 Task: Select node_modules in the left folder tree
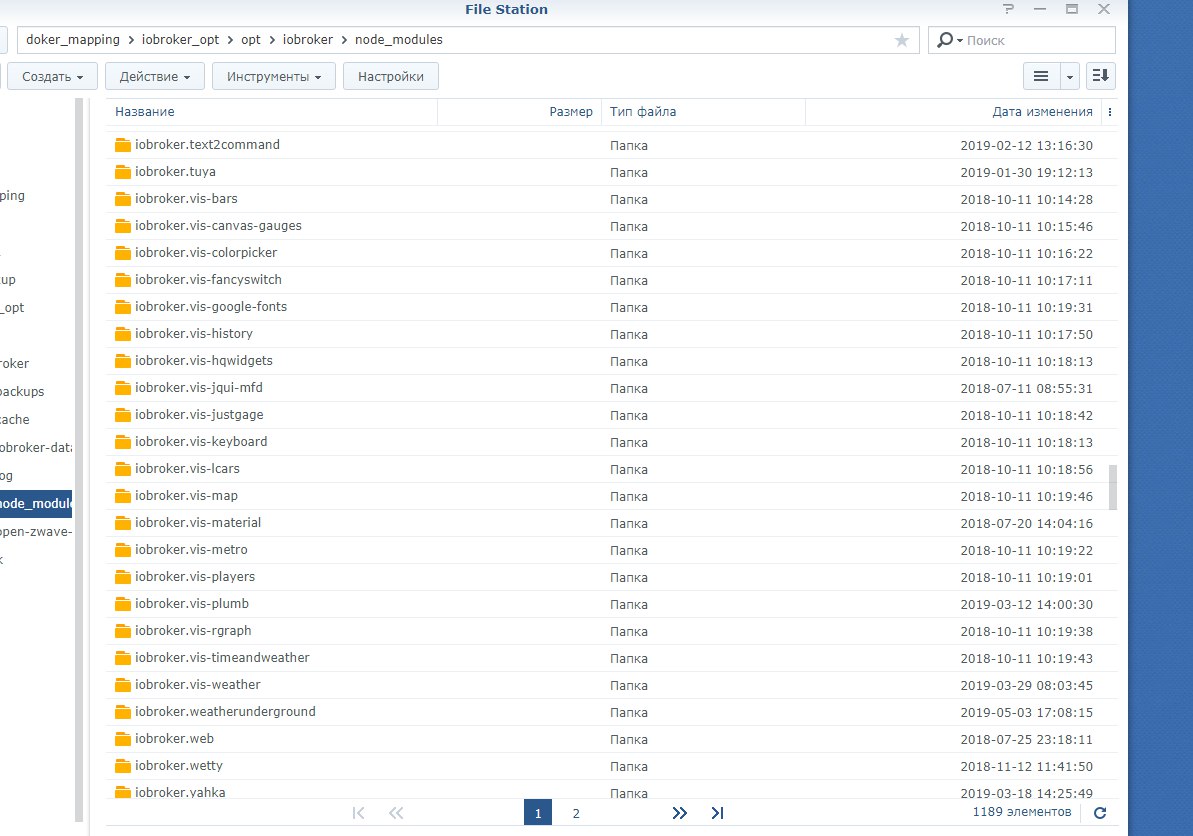click(x=36, y=504)
